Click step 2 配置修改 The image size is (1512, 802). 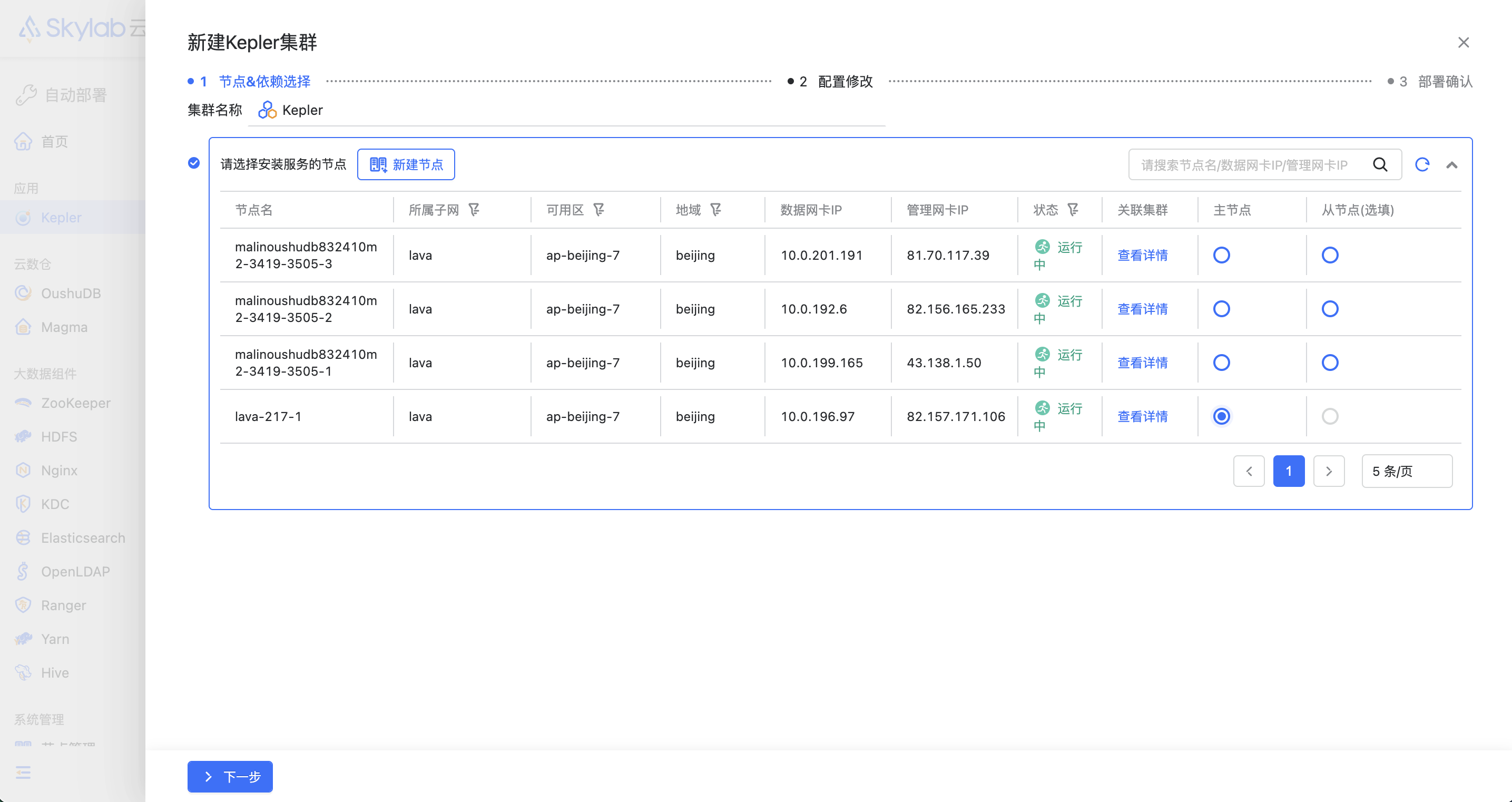tap(830, 81)
